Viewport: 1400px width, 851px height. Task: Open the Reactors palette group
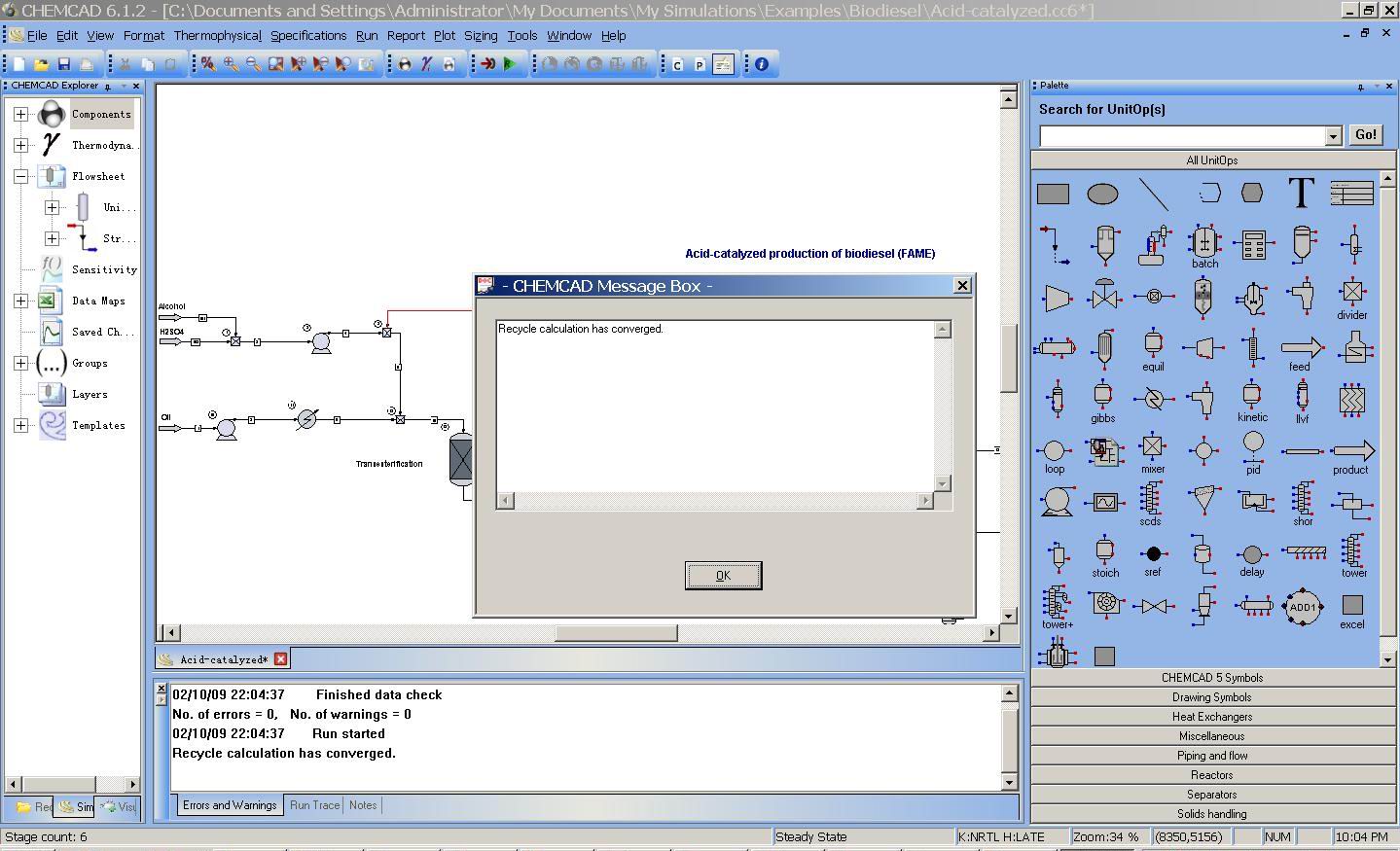[x=1212, y=775]
